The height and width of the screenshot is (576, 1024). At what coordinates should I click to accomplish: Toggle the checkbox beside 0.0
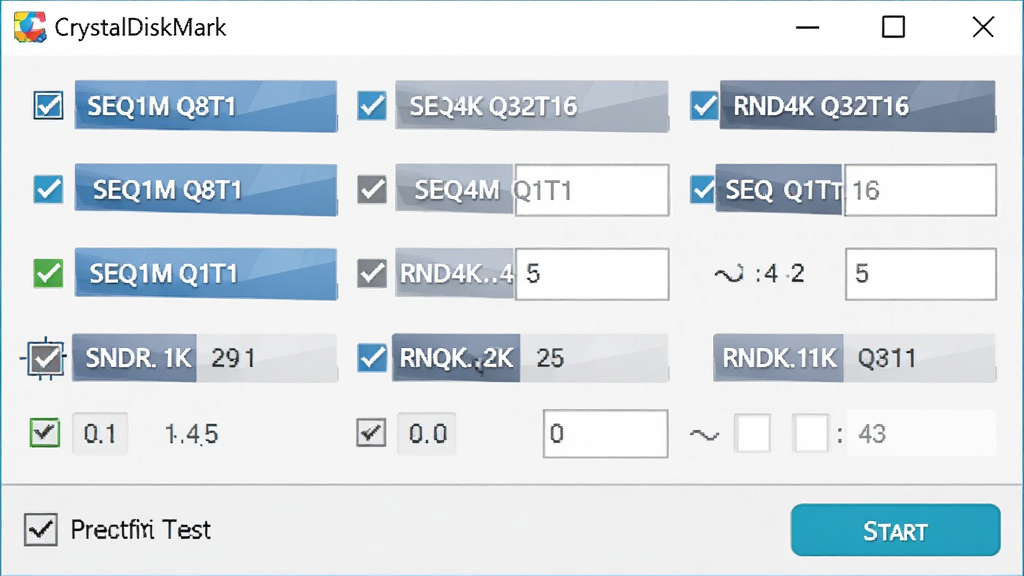point(371,433)
